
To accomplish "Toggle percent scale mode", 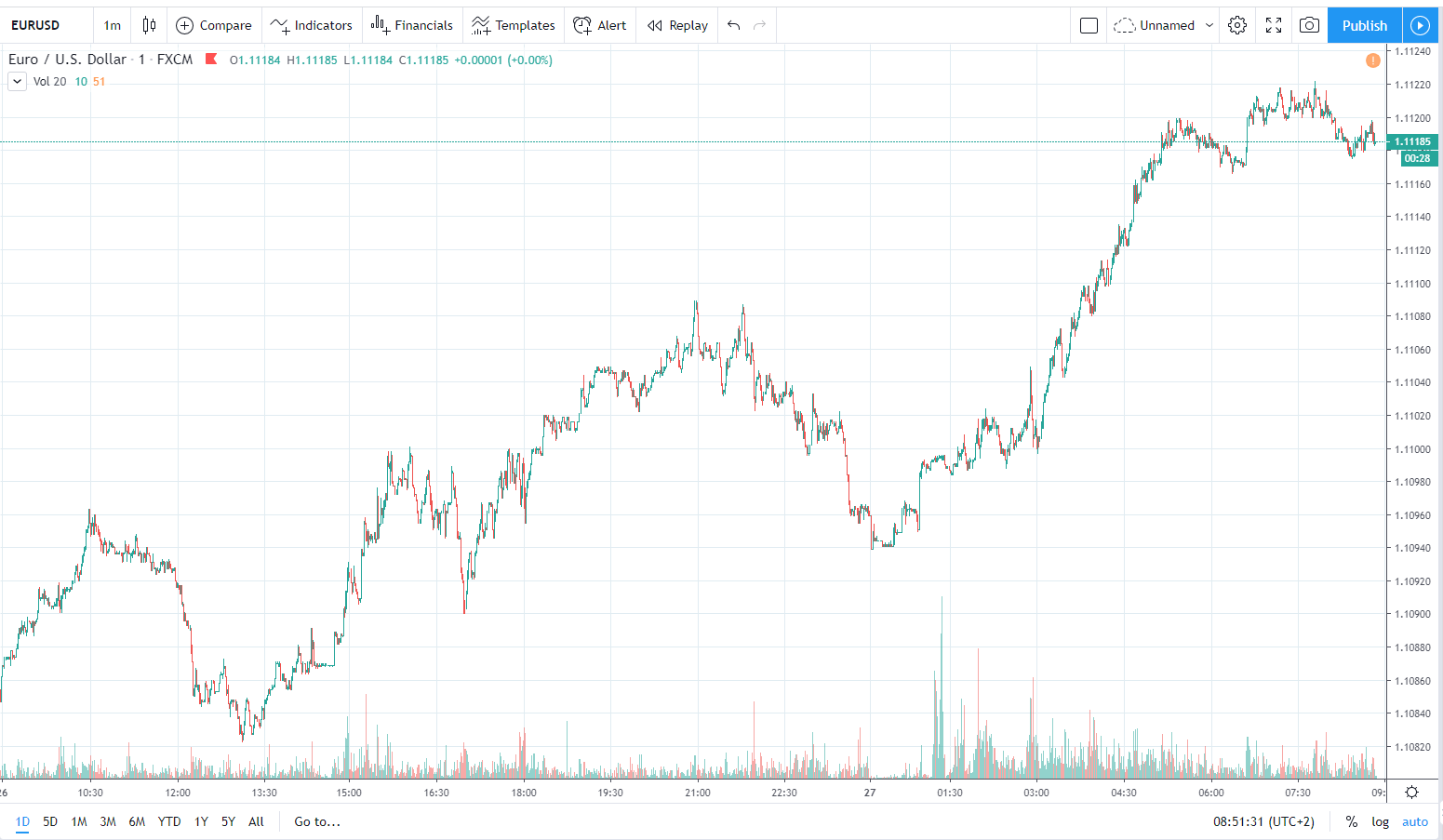I will point(1351,821).
